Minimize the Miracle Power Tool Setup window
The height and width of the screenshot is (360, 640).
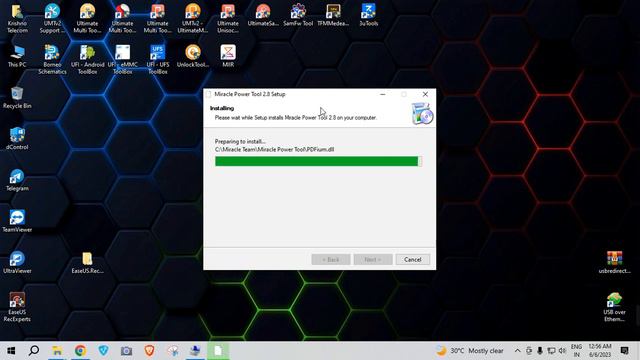tap(382, 94)
